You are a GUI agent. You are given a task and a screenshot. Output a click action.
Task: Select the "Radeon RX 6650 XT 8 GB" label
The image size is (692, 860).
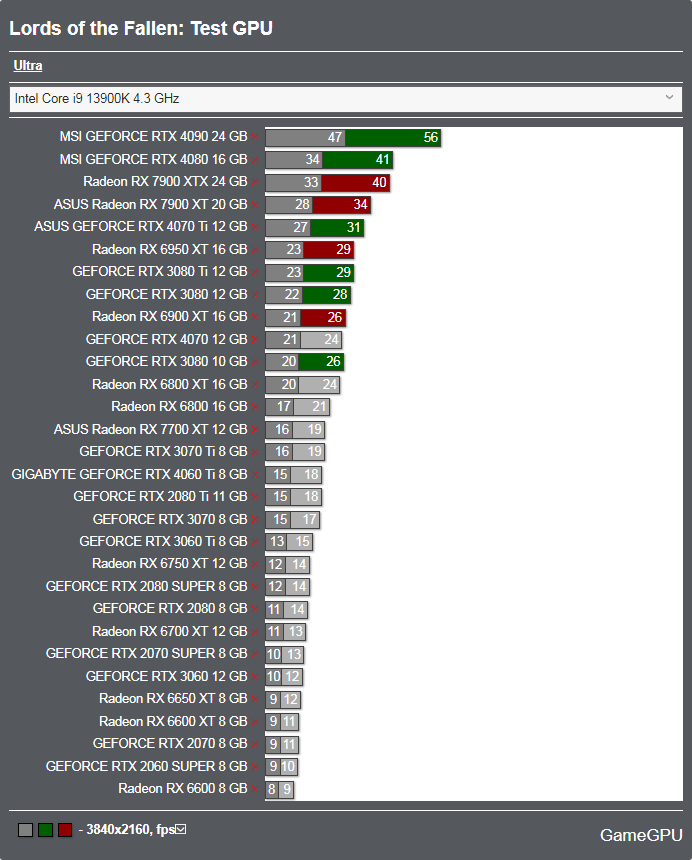(173, 699)
